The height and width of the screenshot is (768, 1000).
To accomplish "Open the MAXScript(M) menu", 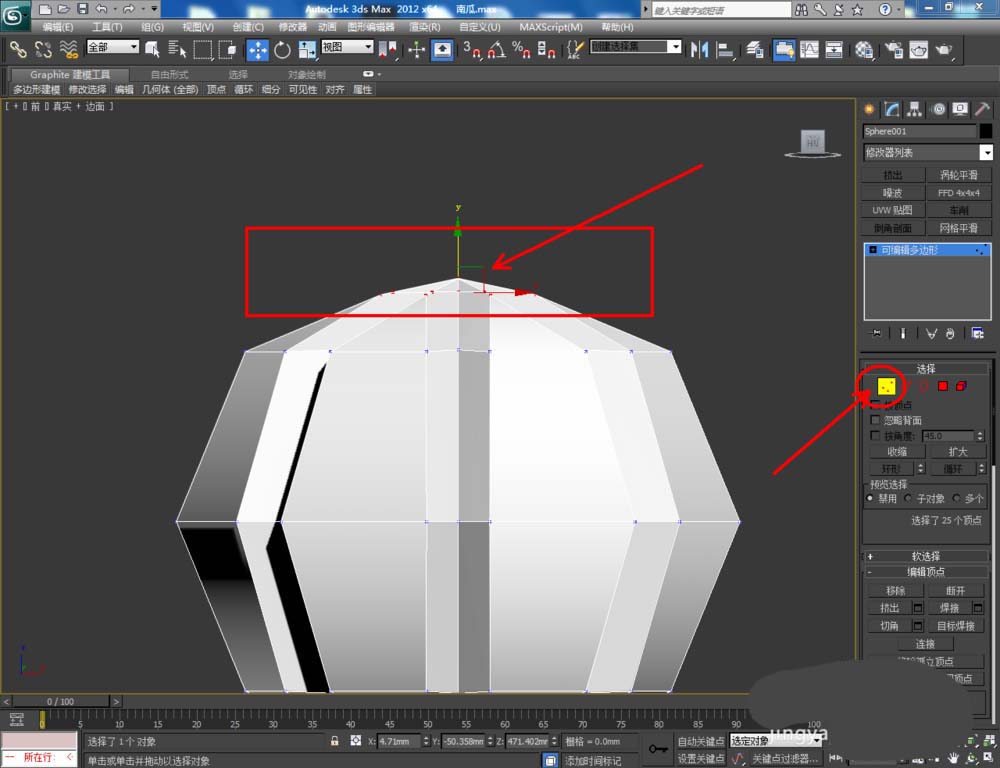I will click(550, 27).
